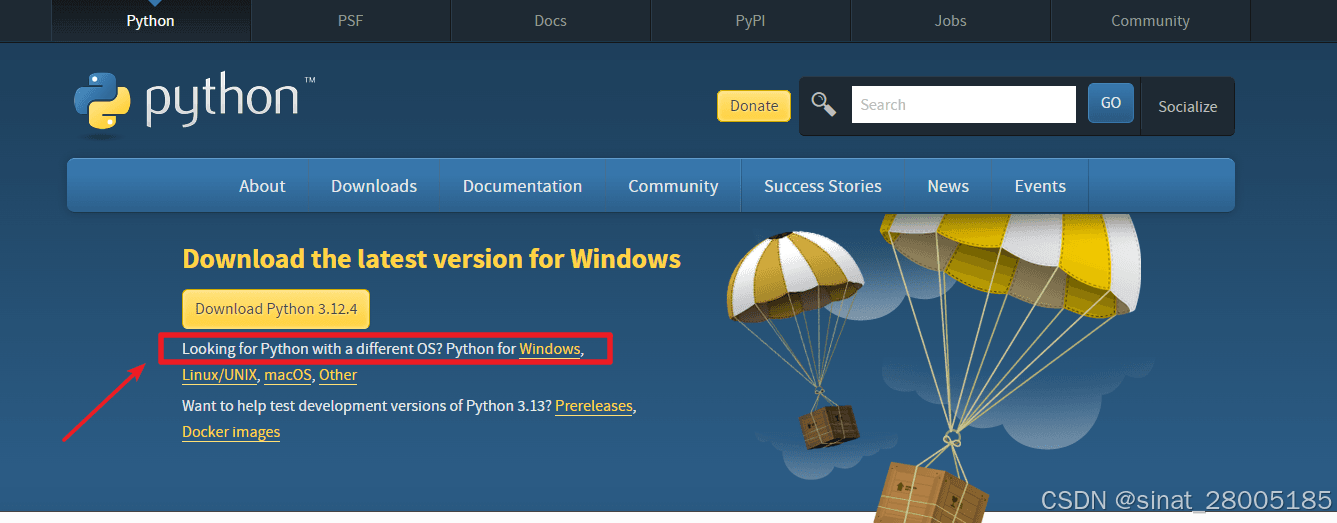Expand the Downloads navigation menu

click(x=374, y=186)
